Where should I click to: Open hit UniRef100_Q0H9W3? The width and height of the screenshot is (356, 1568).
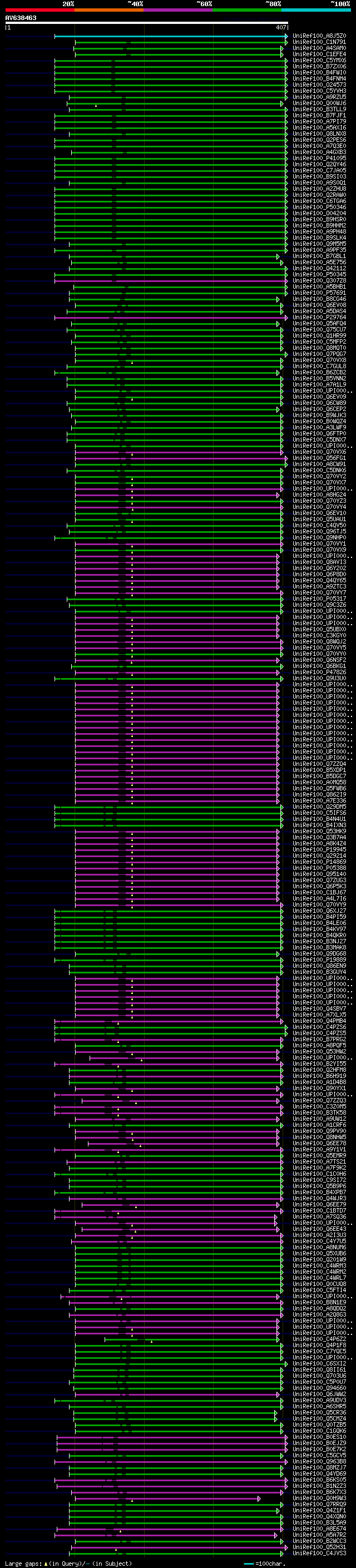(319, 1498)
